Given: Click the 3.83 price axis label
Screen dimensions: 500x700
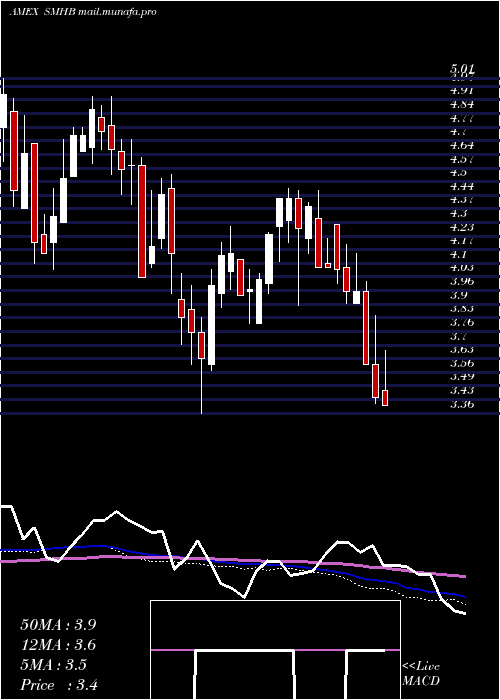Looking at the screenshot, I should 462,309.
